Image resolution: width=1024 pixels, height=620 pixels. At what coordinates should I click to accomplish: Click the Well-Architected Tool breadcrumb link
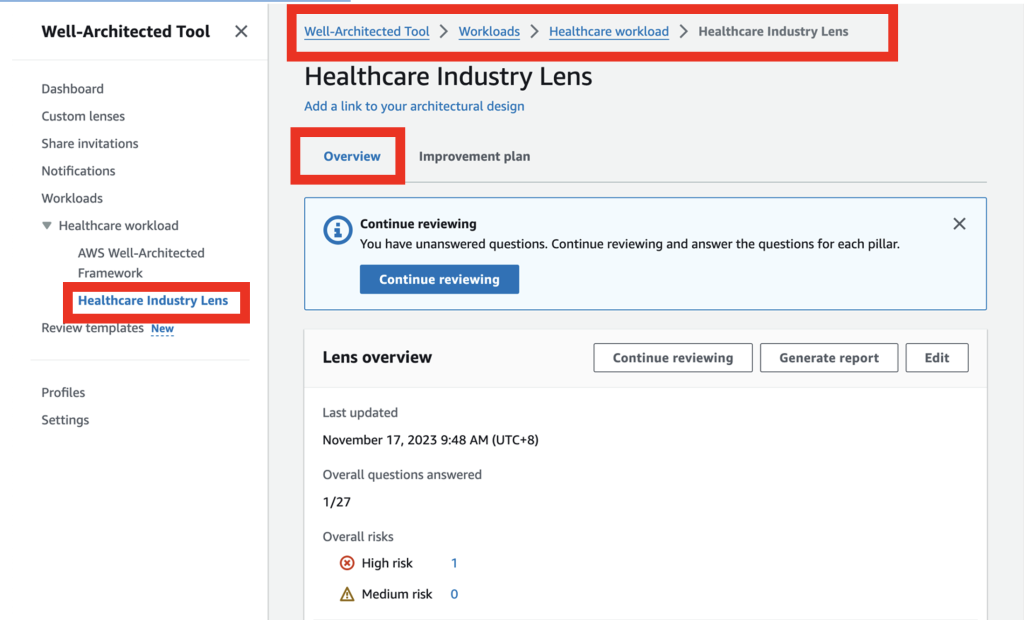pyautogui.click(x=366, y=31)
